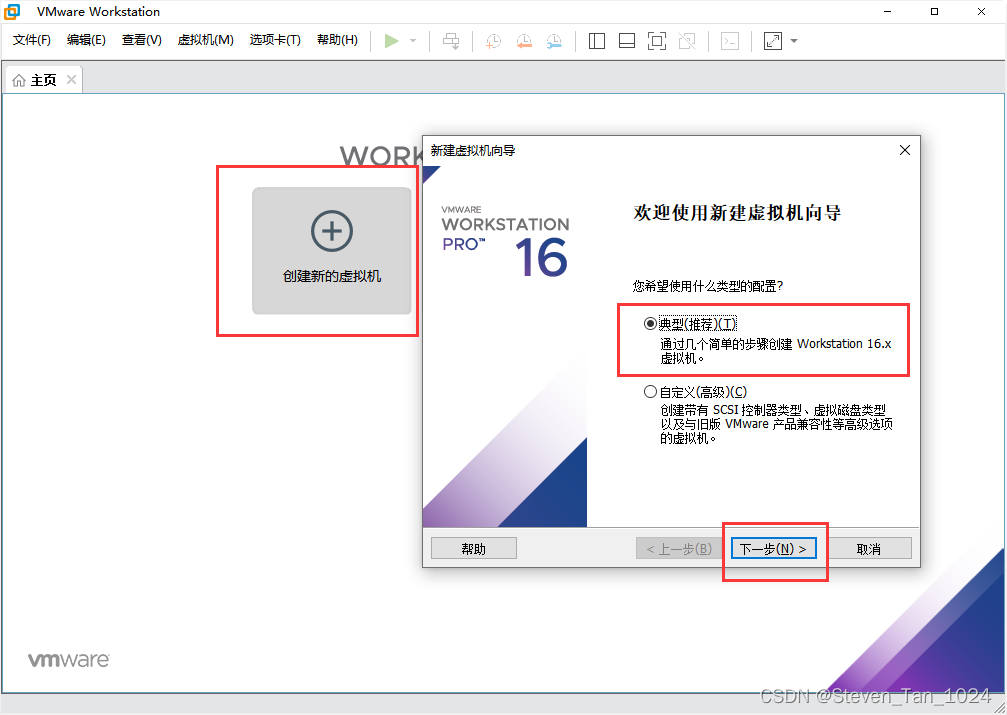The image size is (1007, 715).
Task: Open the power options dropdown arrow
Action: click(413, 41)
